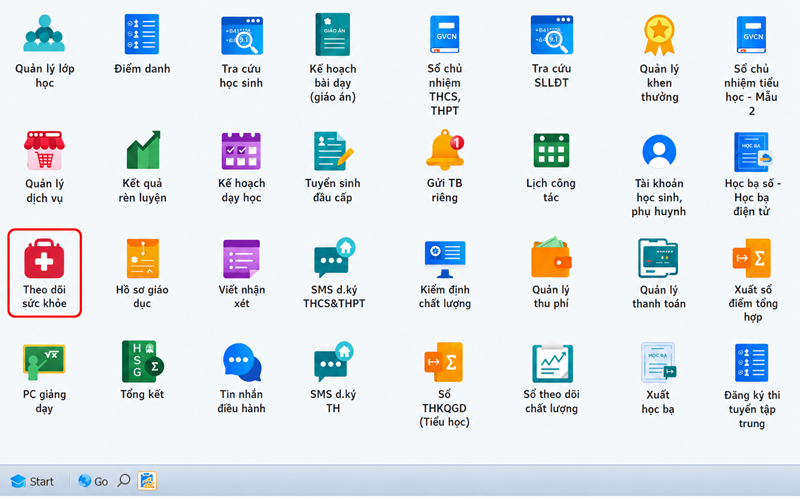Open Hồ sơ giáo dục
The height and width of the screenshot is (500, 800).
coord(142,259)
